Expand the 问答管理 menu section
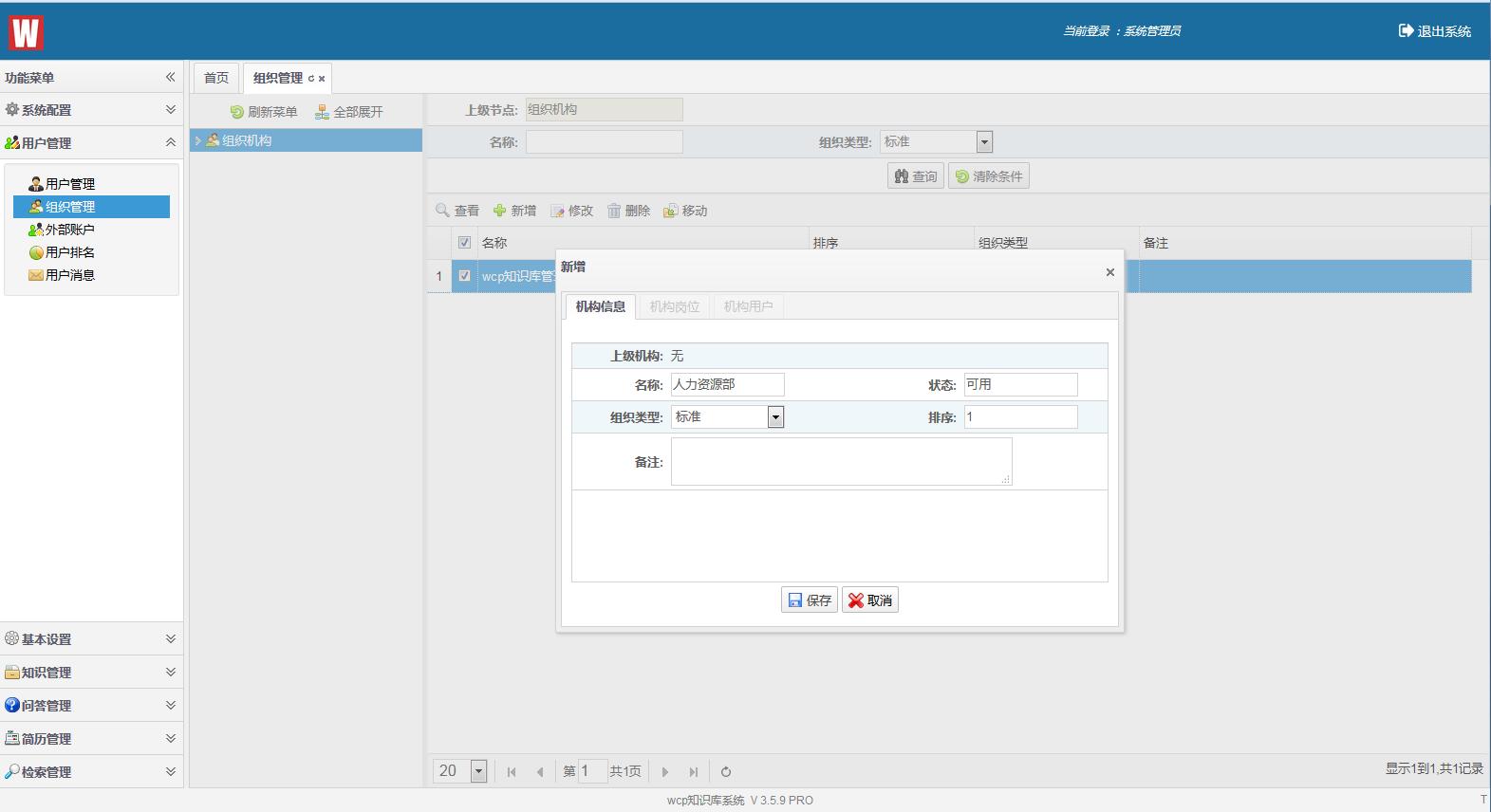 pyautogui.click(x=91, y=706)
